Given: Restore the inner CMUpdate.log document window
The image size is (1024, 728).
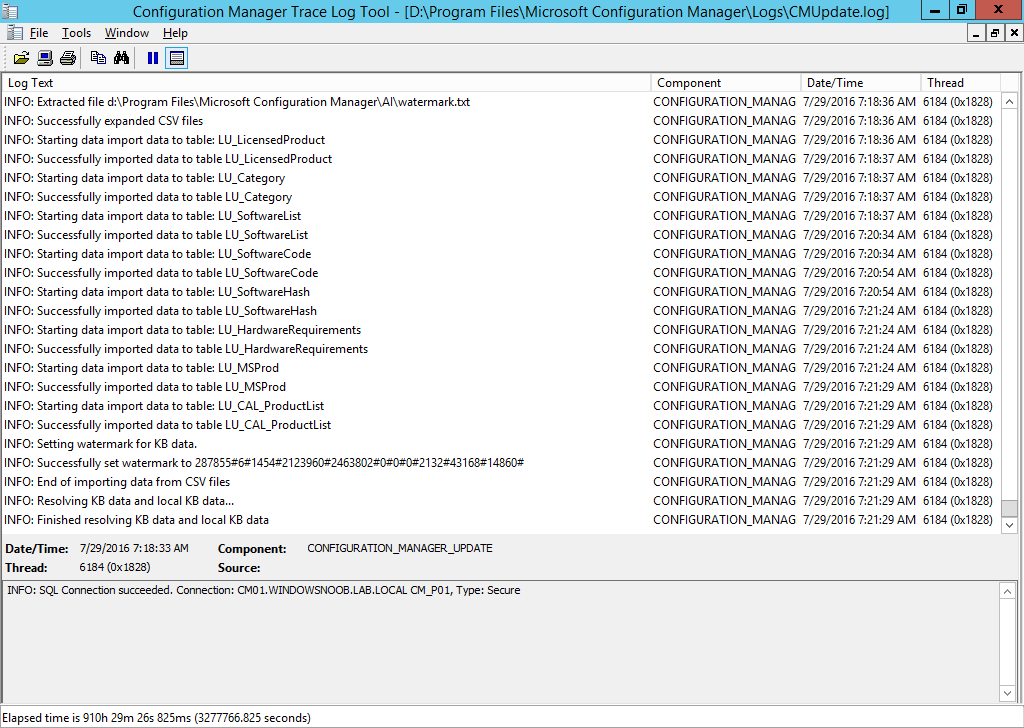Looking at the screenshot, I should click(x=995, y=33).
